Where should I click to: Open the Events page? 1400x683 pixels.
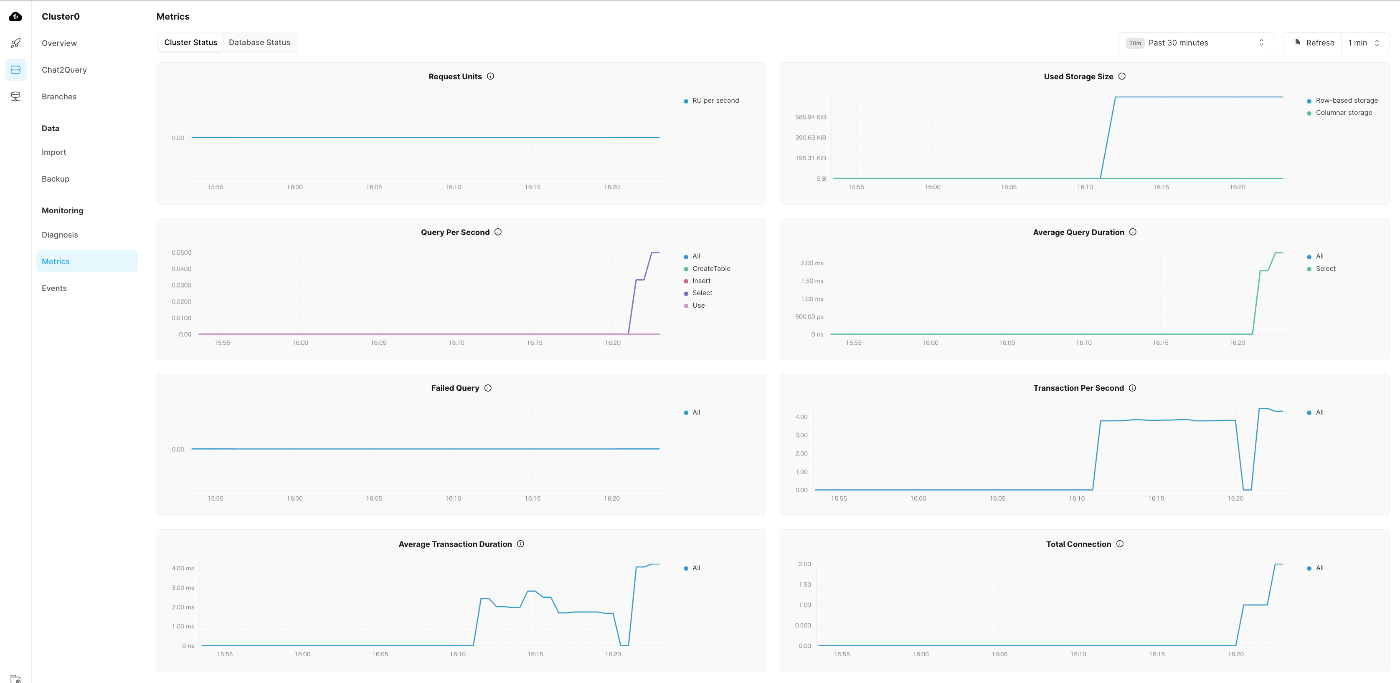(87, 288)
